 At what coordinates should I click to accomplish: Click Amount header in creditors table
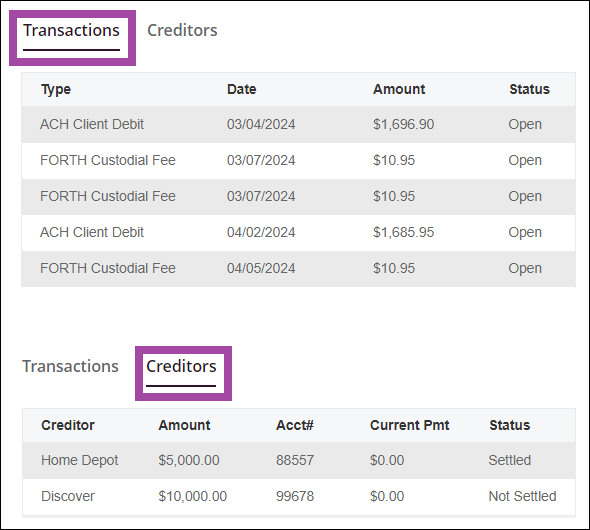click(184, 425)
